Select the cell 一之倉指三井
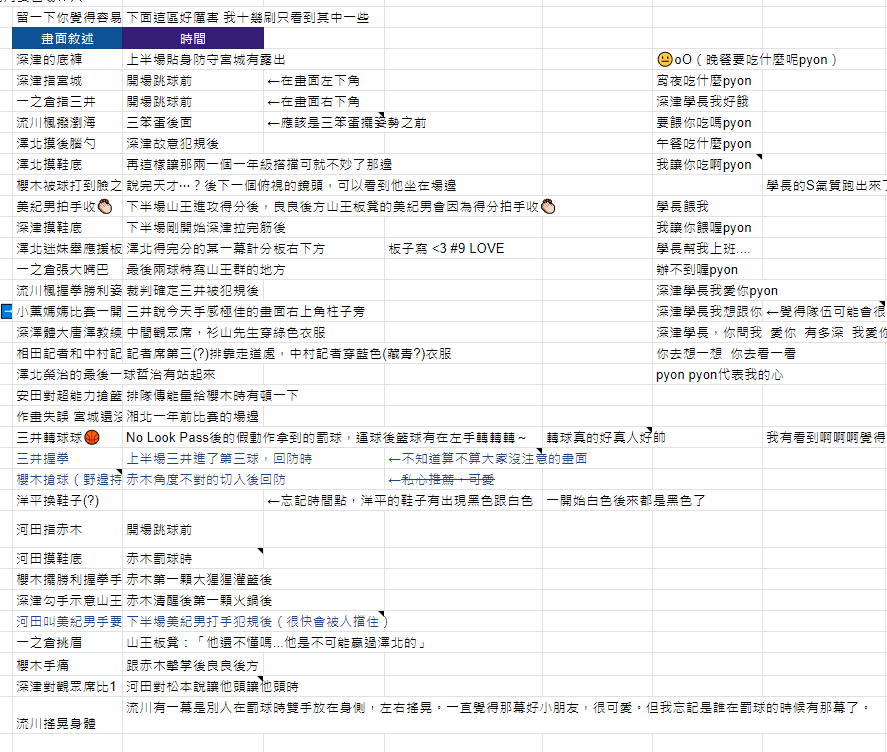The height and width of the screenshot is (752, 887). (67, 101)
